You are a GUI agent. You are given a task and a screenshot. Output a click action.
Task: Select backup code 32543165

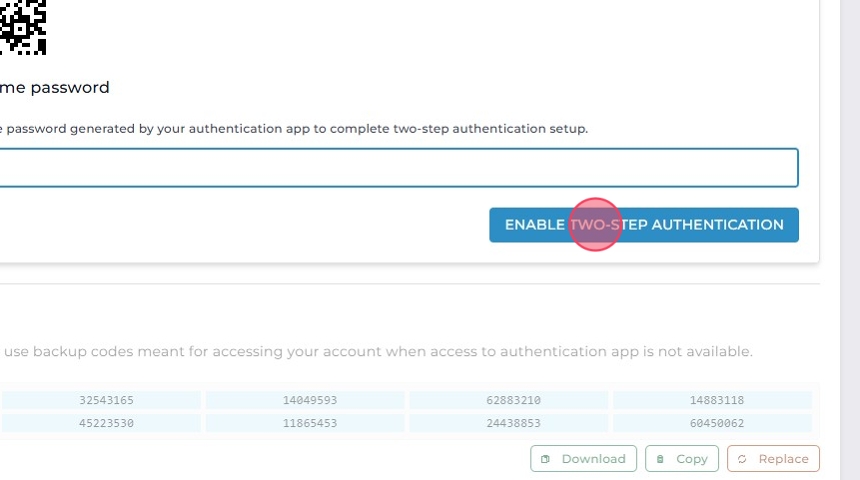point(106,400)
